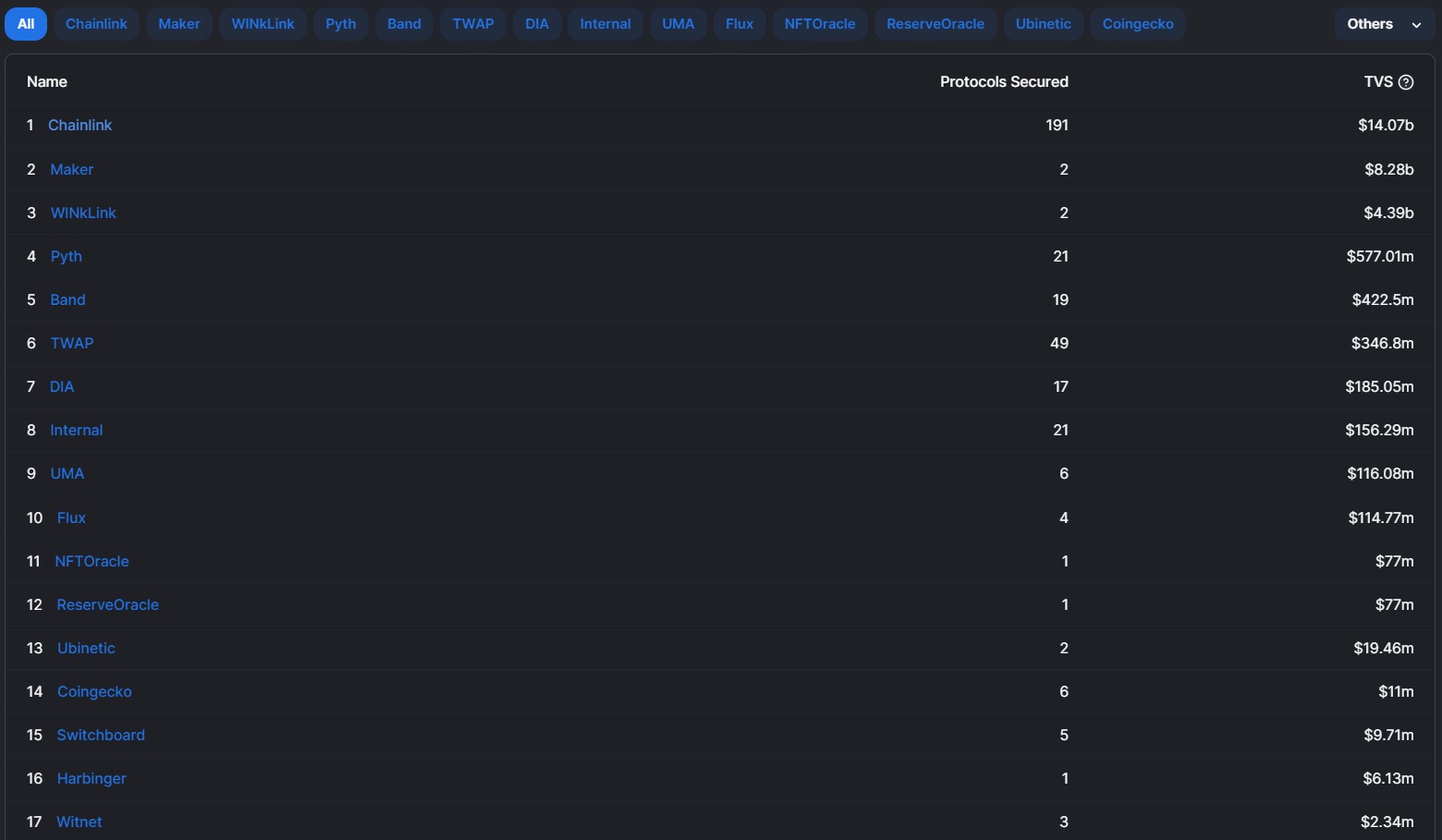Expand the Others dropdown
The height and width of the screenshot is (840, 1442).
point(1384,24)
